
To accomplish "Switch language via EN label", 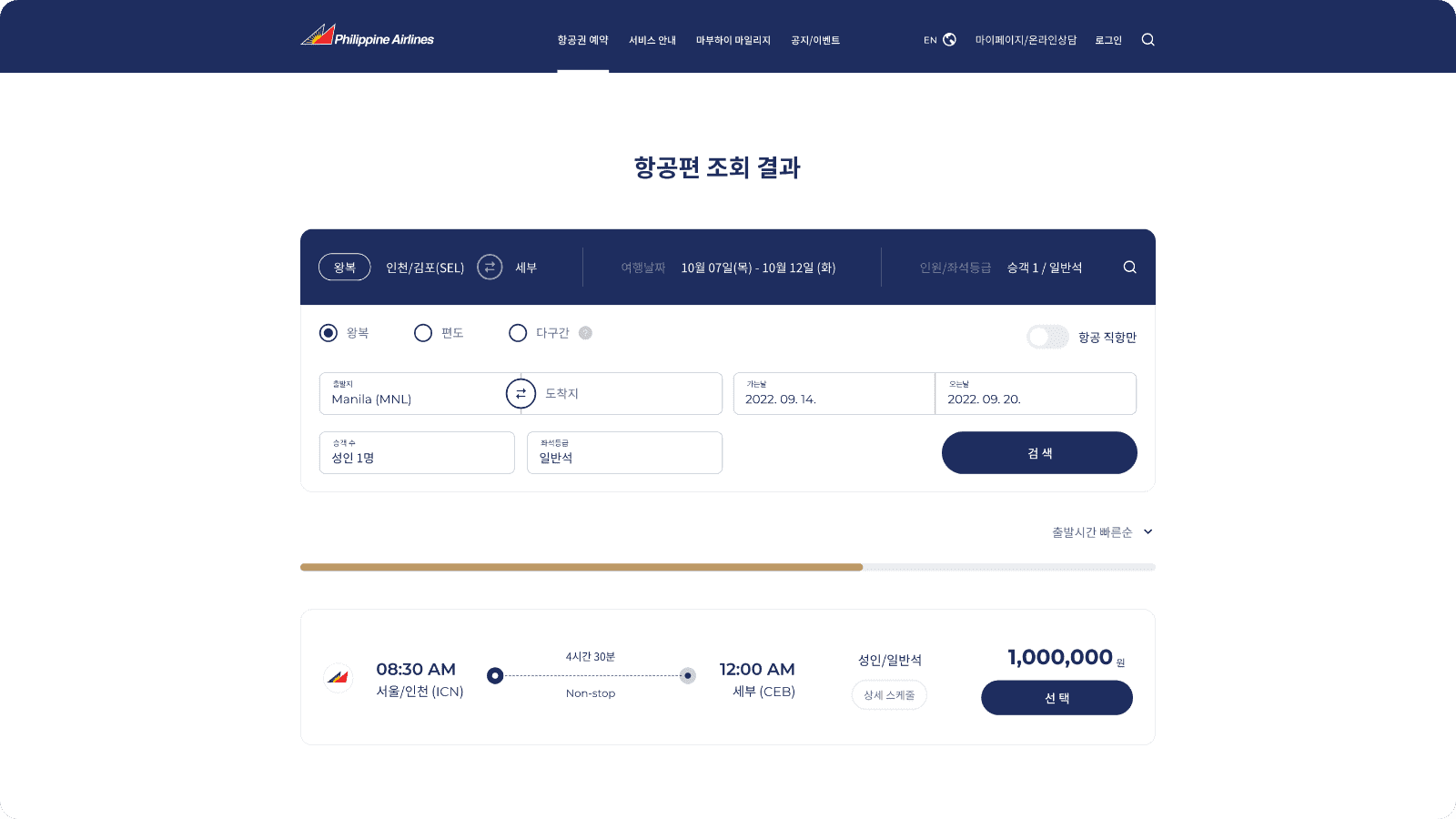I will pos(930,40).
